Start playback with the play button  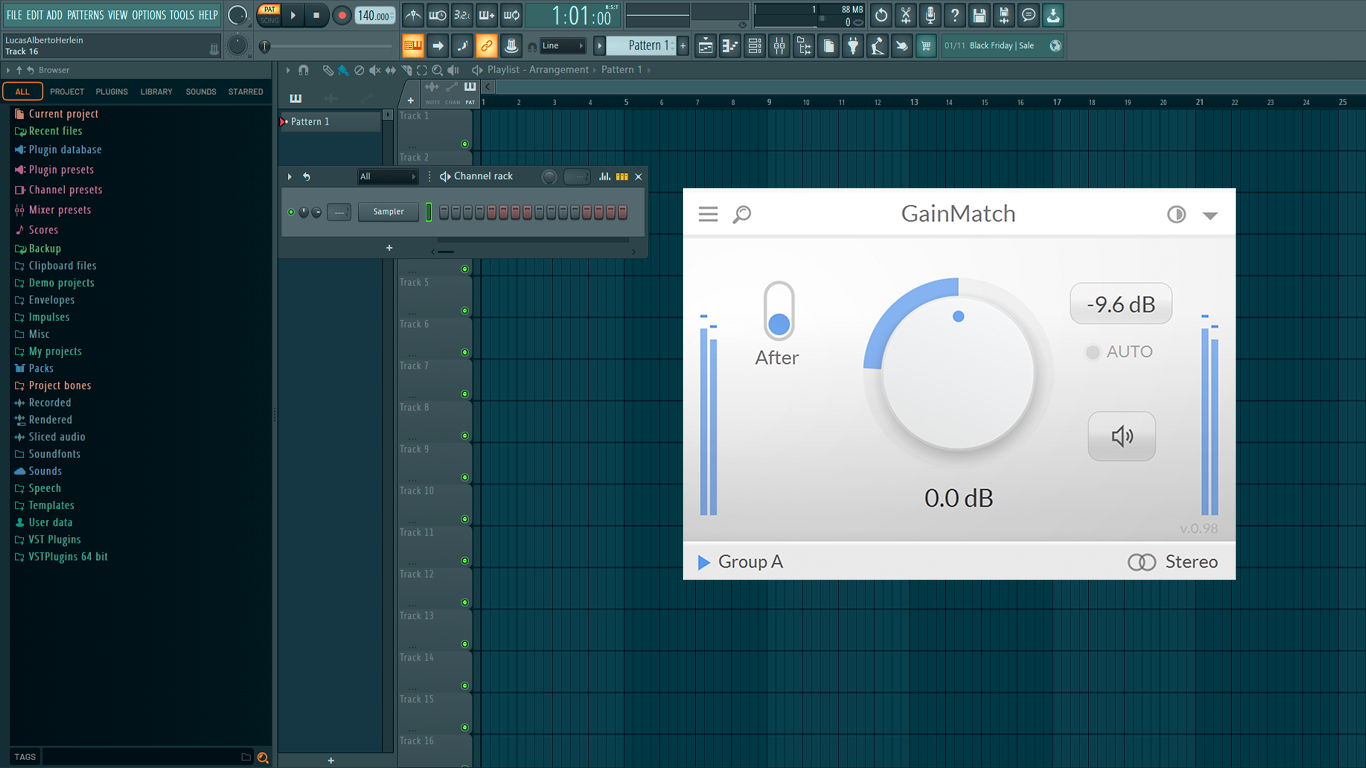293,15
